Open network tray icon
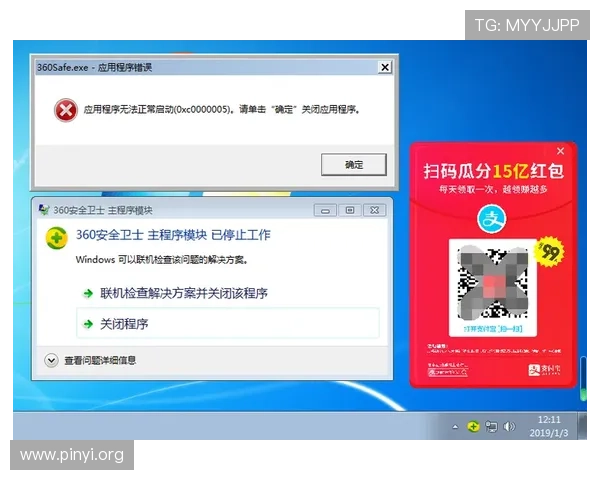The height and width of the screenshot is (480, 600). click(491, 426)
